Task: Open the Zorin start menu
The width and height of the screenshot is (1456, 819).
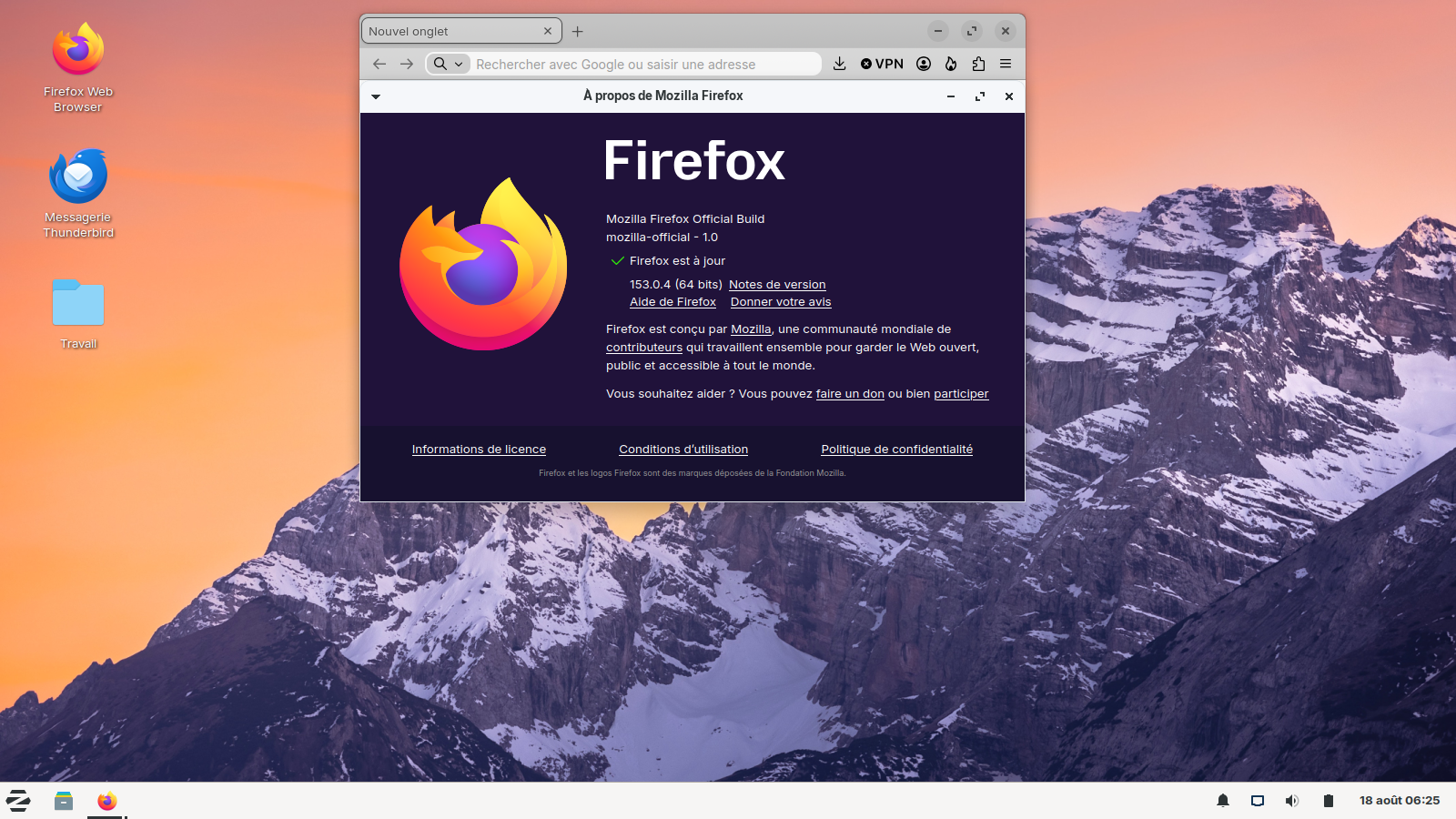Action: coord(18,801)
